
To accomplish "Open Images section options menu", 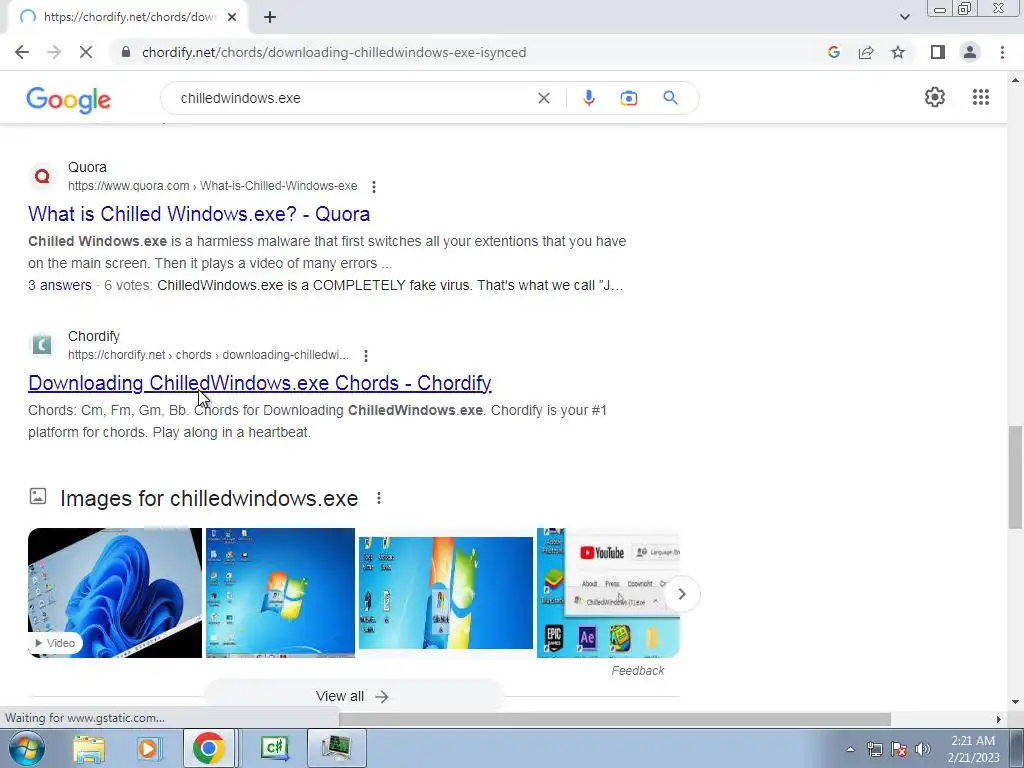I will click(x=379, y=498).
